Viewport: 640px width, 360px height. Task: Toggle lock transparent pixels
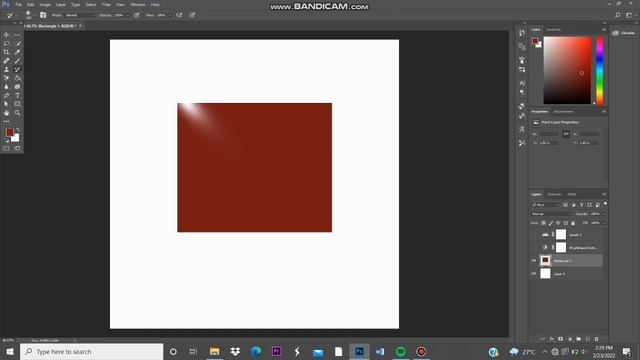coord(543,223)
